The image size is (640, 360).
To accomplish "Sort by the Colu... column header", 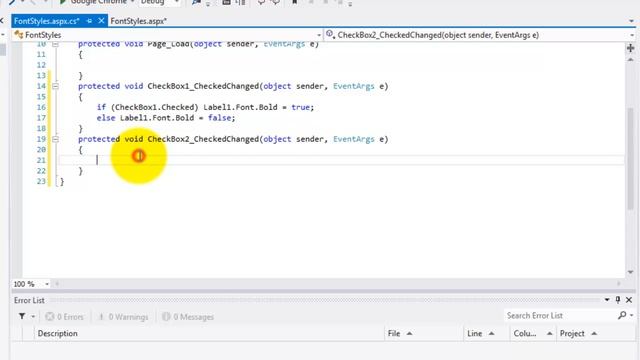I will pos(533,333).
